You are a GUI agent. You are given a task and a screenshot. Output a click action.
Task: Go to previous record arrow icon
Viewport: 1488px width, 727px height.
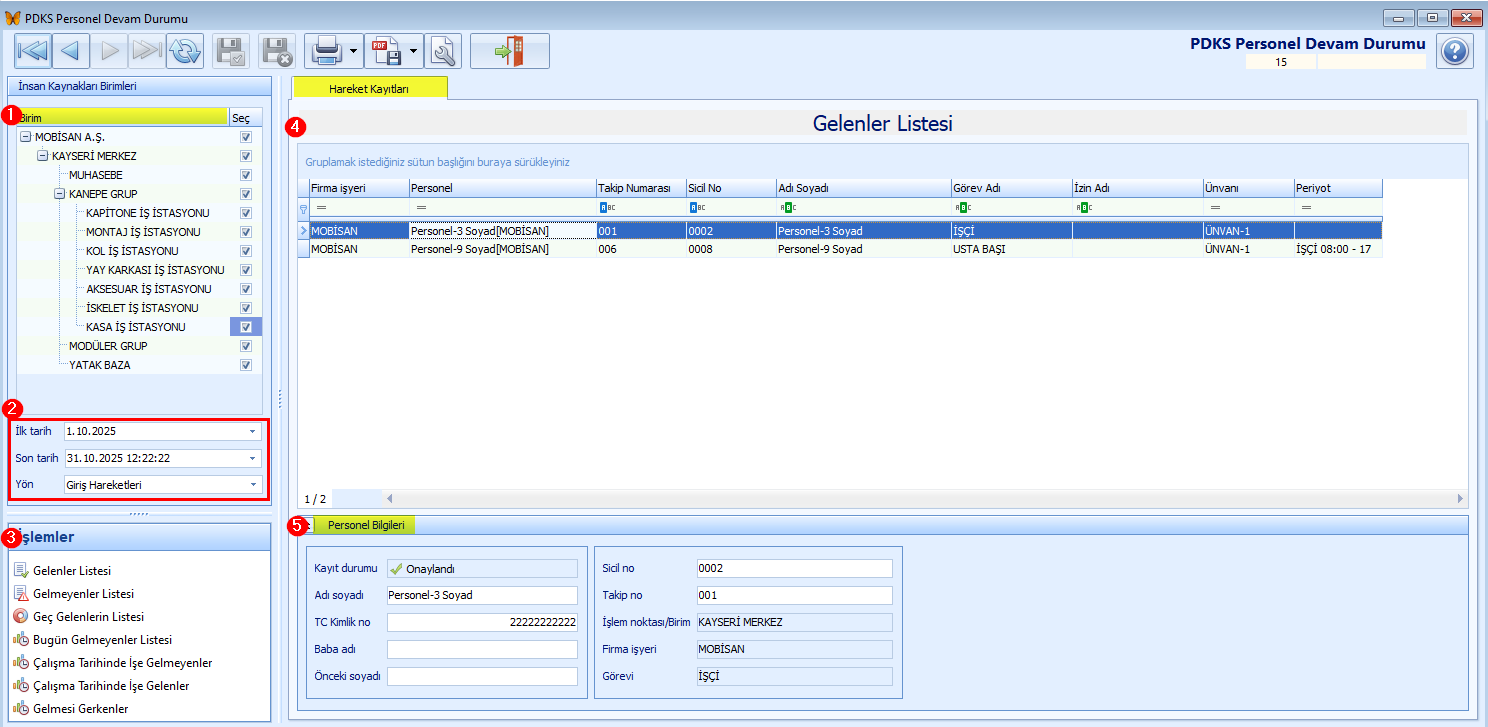70,51
